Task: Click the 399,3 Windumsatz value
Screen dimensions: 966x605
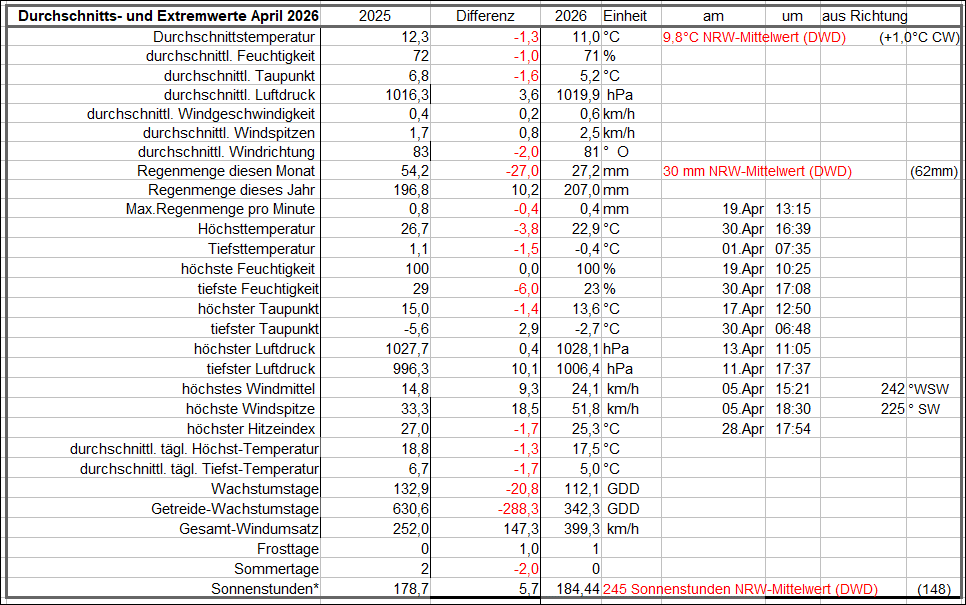Action: [x=582, y=529]
